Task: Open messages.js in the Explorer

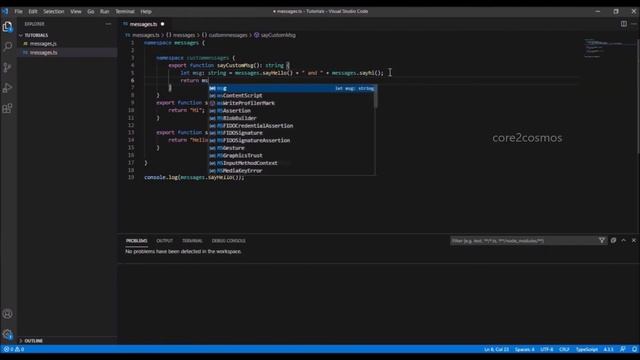Action: point(43,44)
